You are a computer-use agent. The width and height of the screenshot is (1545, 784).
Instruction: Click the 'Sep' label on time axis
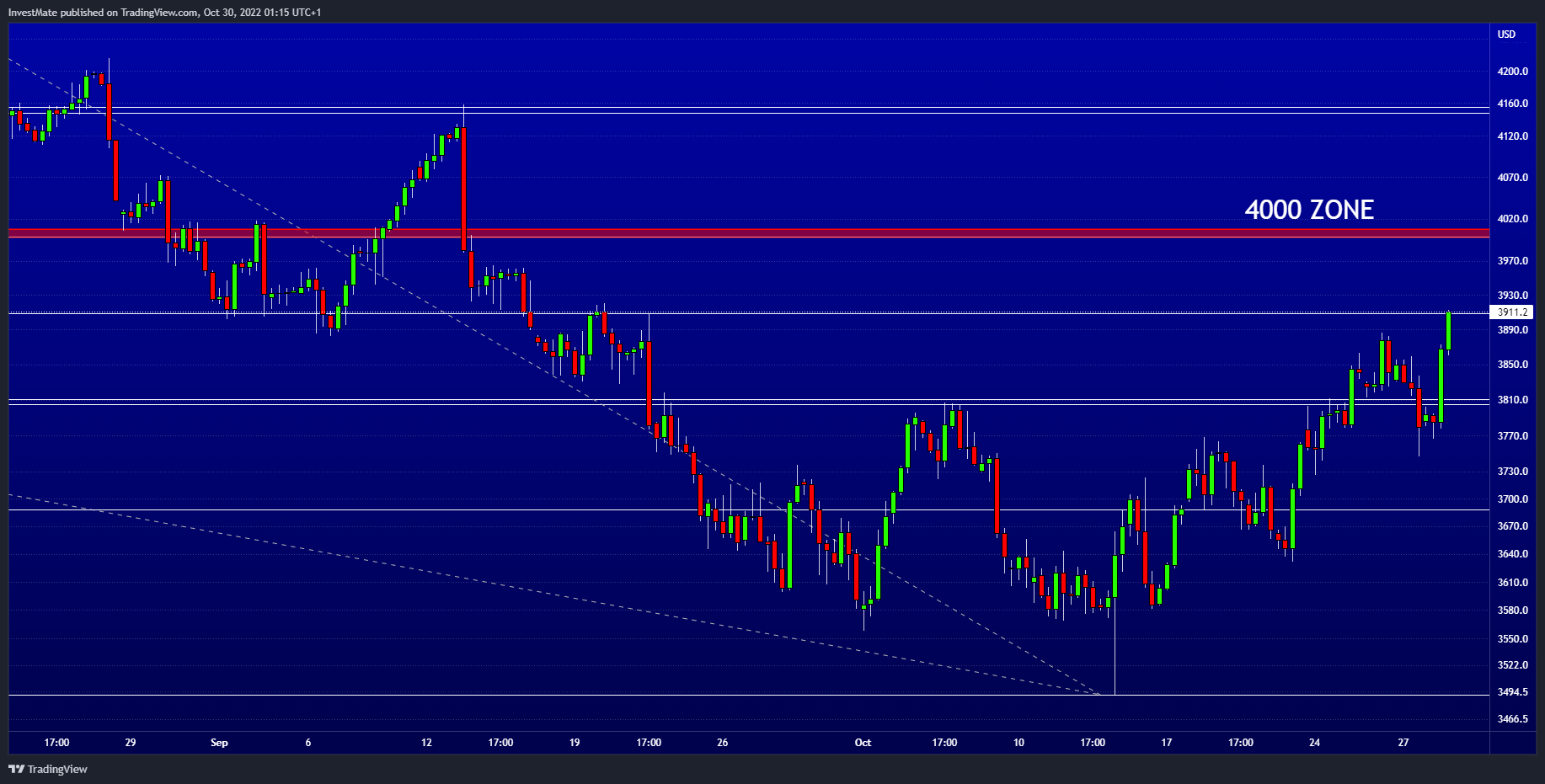click(219, 743)
